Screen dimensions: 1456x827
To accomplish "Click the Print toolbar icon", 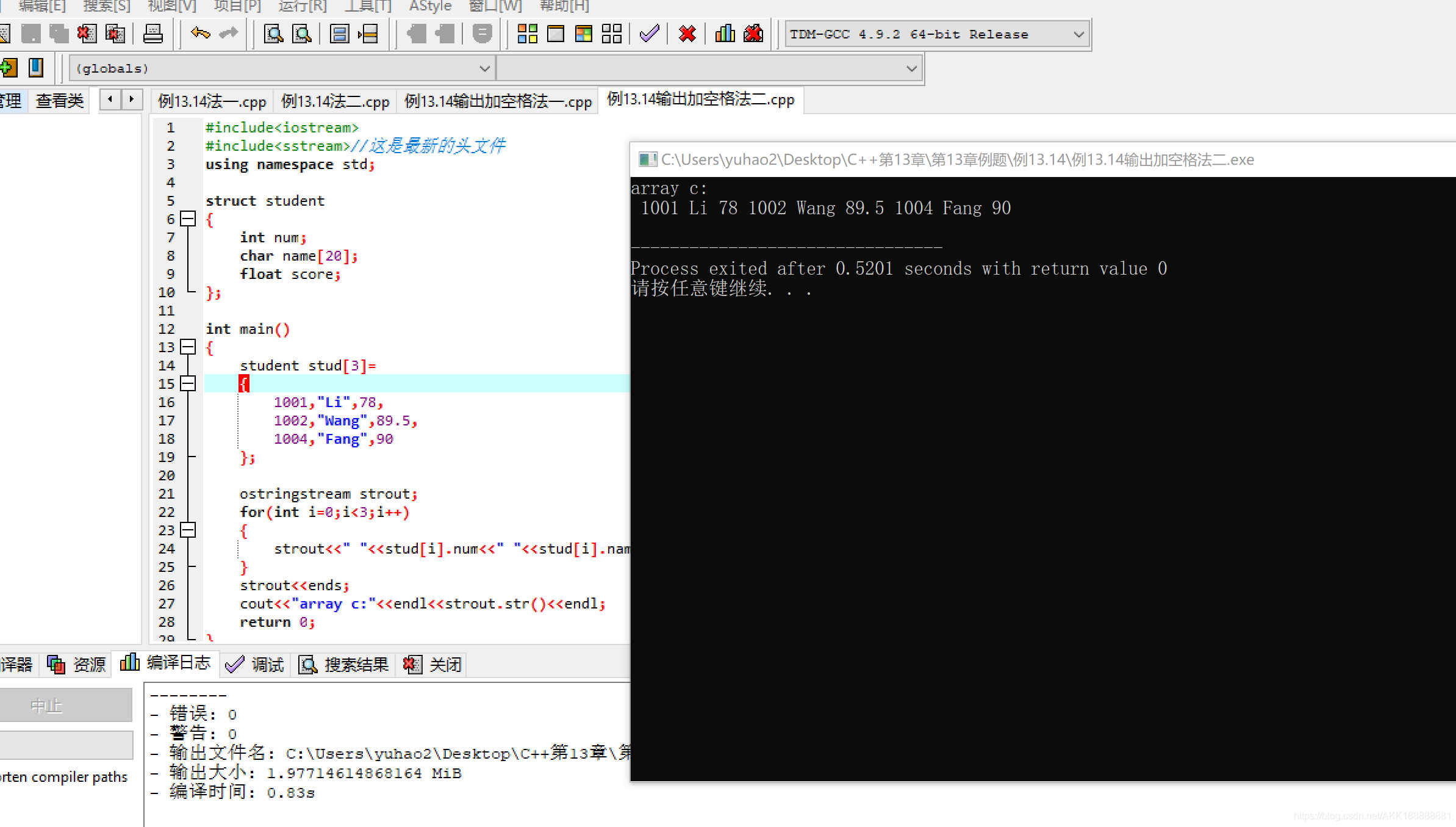I will coord(152,34).
